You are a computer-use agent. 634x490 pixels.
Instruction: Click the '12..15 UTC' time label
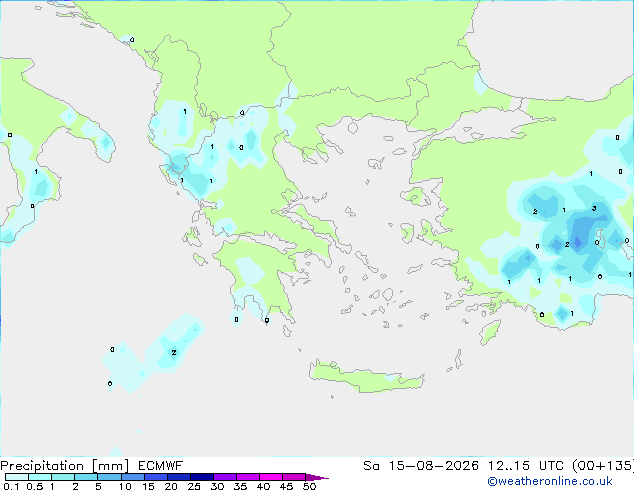click(526, 466)
